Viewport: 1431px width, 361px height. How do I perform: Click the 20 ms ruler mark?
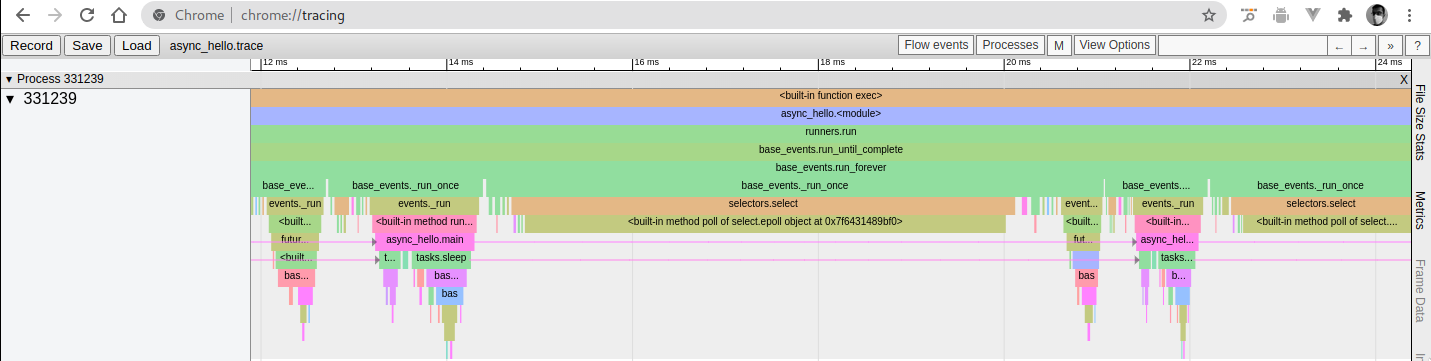click(x=1018, y=62)
